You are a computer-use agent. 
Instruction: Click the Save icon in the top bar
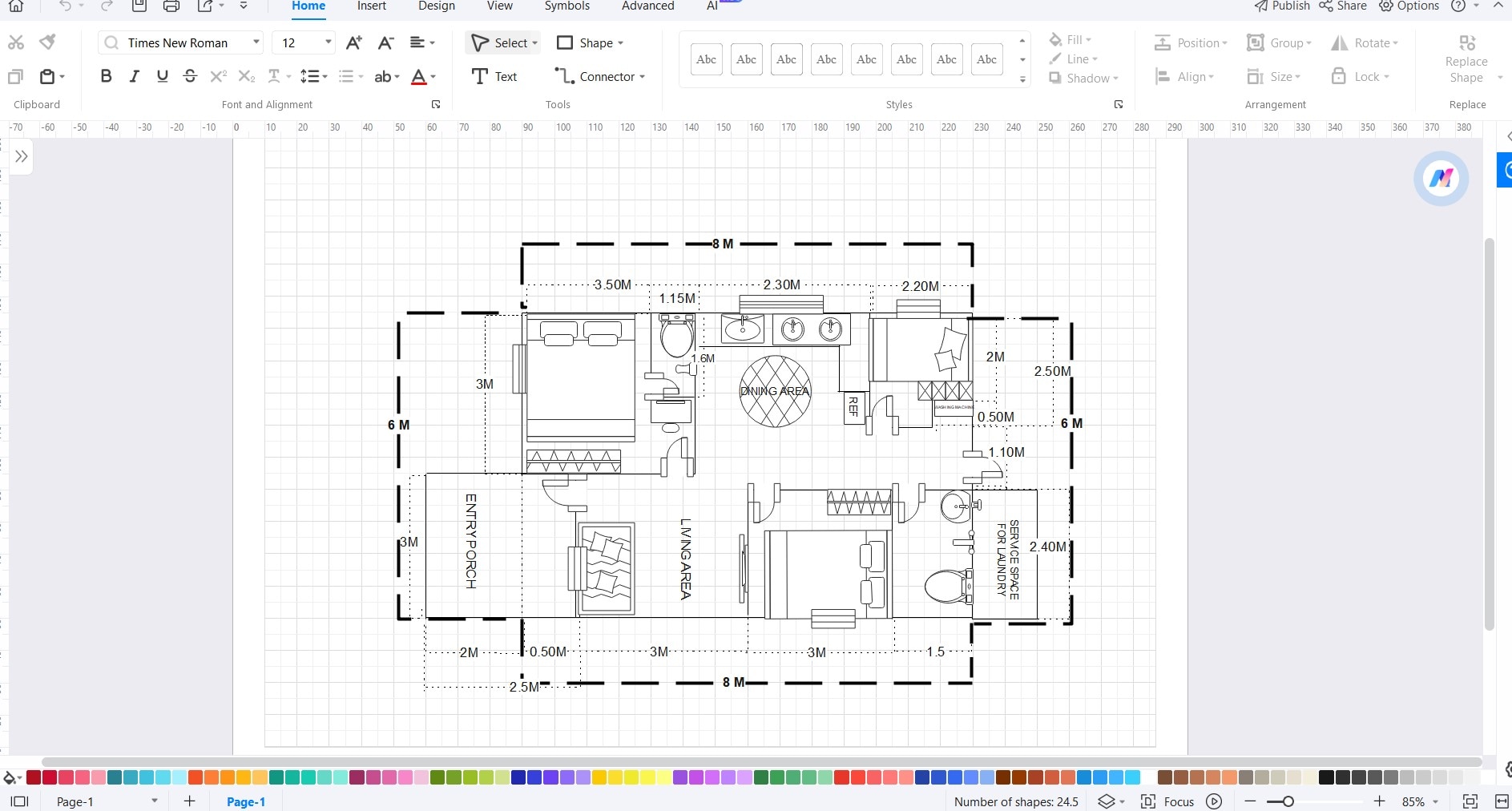pyautogui.click(x=139, y=6)
